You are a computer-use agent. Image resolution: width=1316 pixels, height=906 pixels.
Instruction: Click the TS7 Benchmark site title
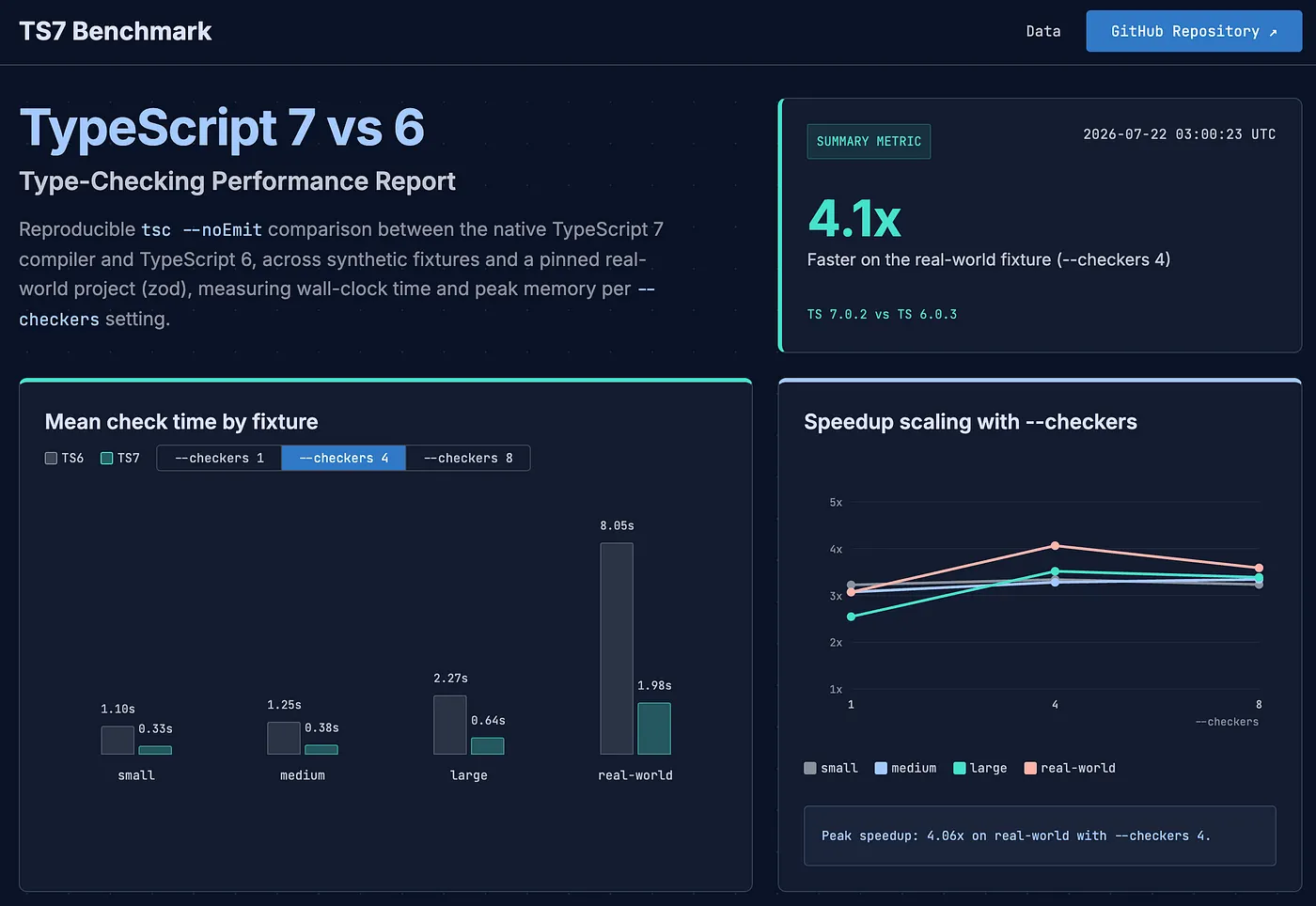(116, 31)
